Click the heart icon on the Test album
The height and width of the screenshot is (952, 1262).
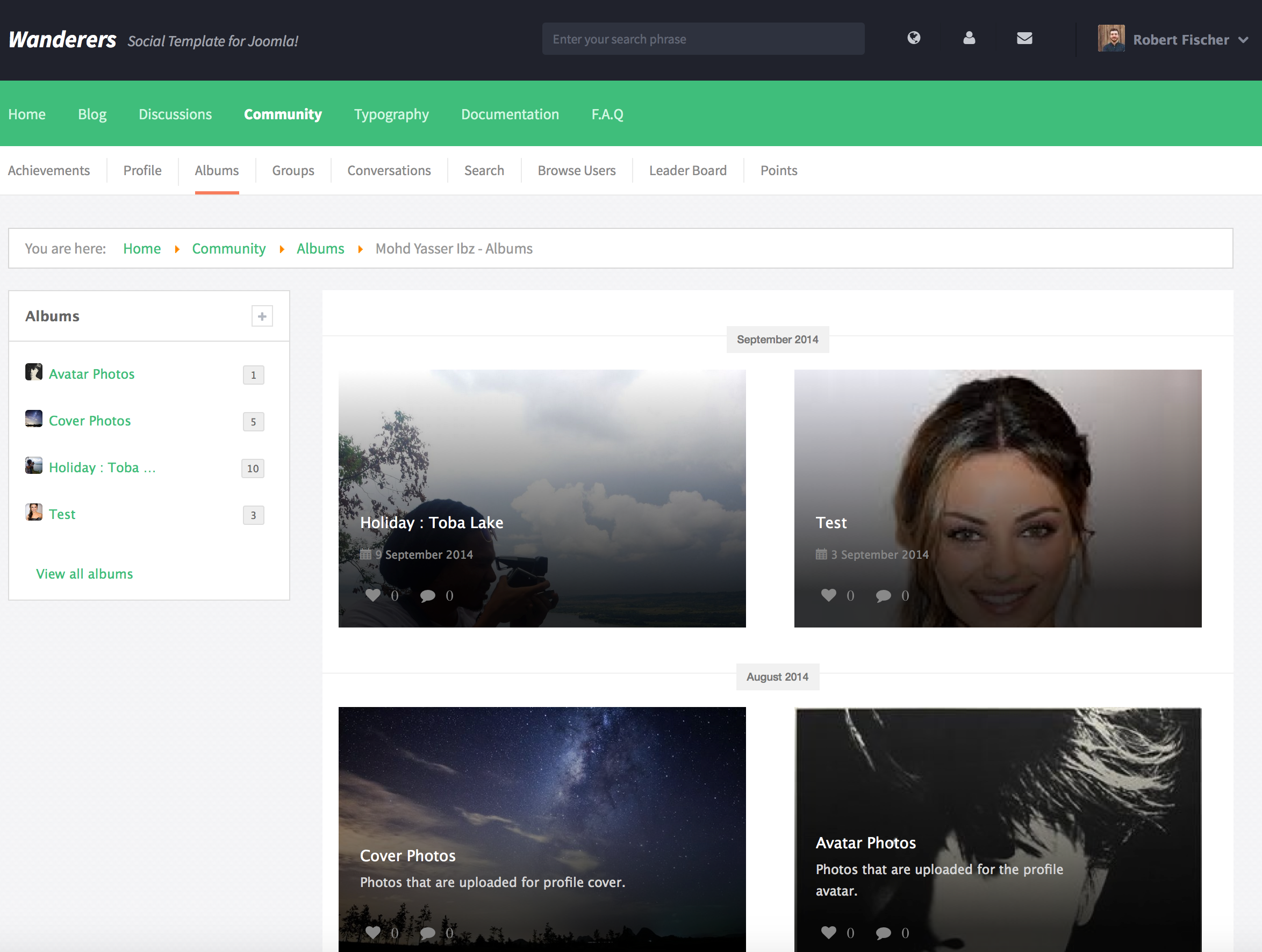click(x=828, y=595)
